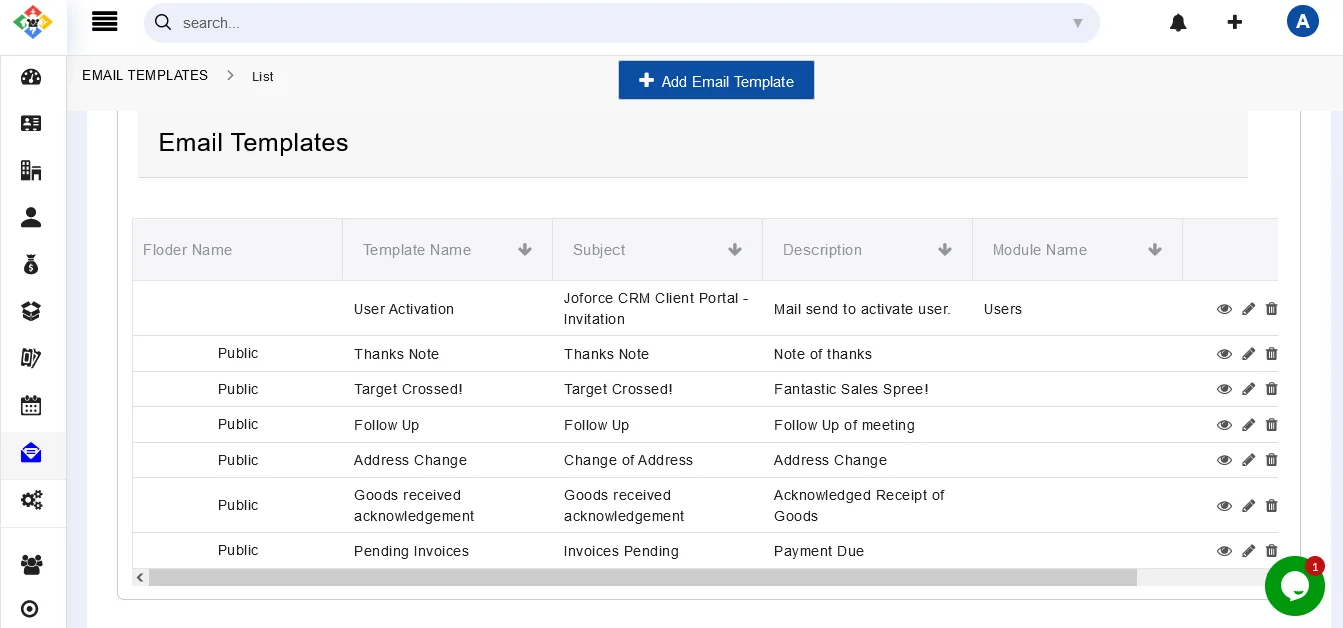Open the Contacts module in the sidebar
Screen dimensions: 1343x628
31,123
